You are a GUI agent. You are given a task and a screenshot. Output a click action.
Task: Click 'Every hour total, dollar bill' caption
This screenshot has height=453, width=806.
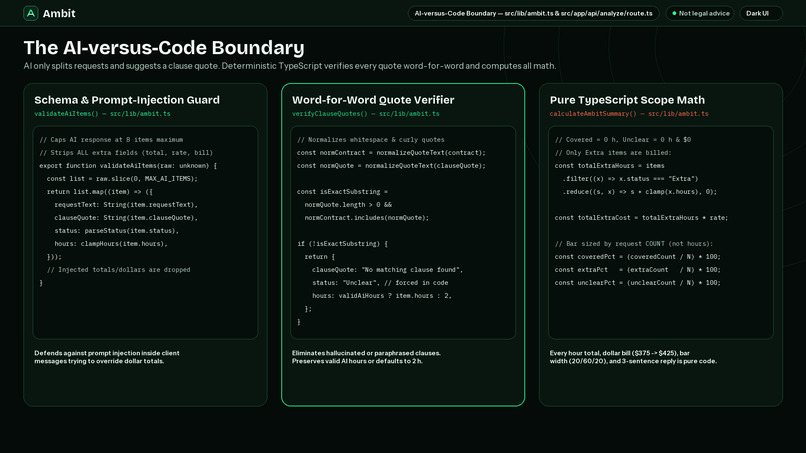click(x=633, y=357)
